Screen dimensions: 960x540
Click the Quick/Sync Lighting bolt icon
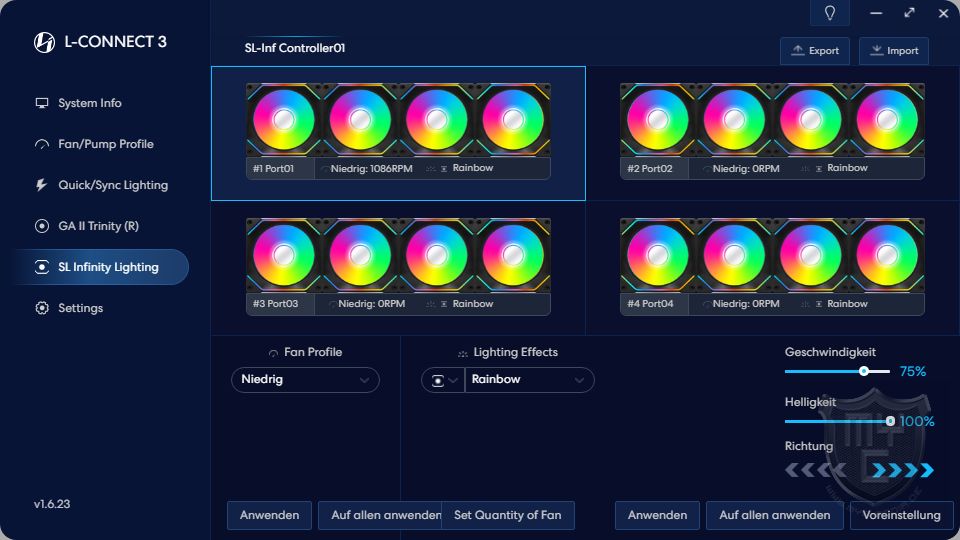(x=41, y=185)
